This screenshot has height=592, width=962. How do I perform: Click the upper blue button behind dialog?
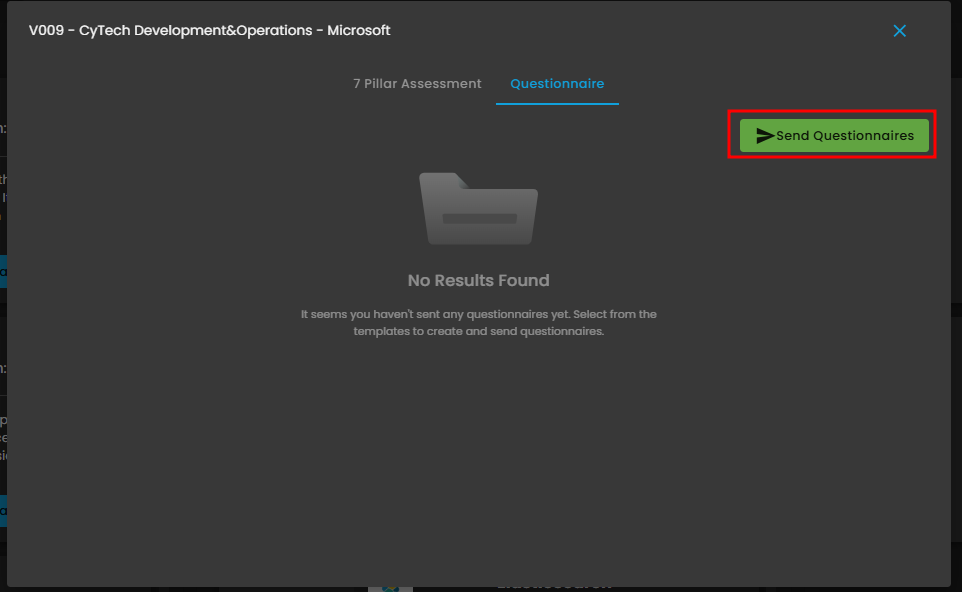click(x=3, y=271)
